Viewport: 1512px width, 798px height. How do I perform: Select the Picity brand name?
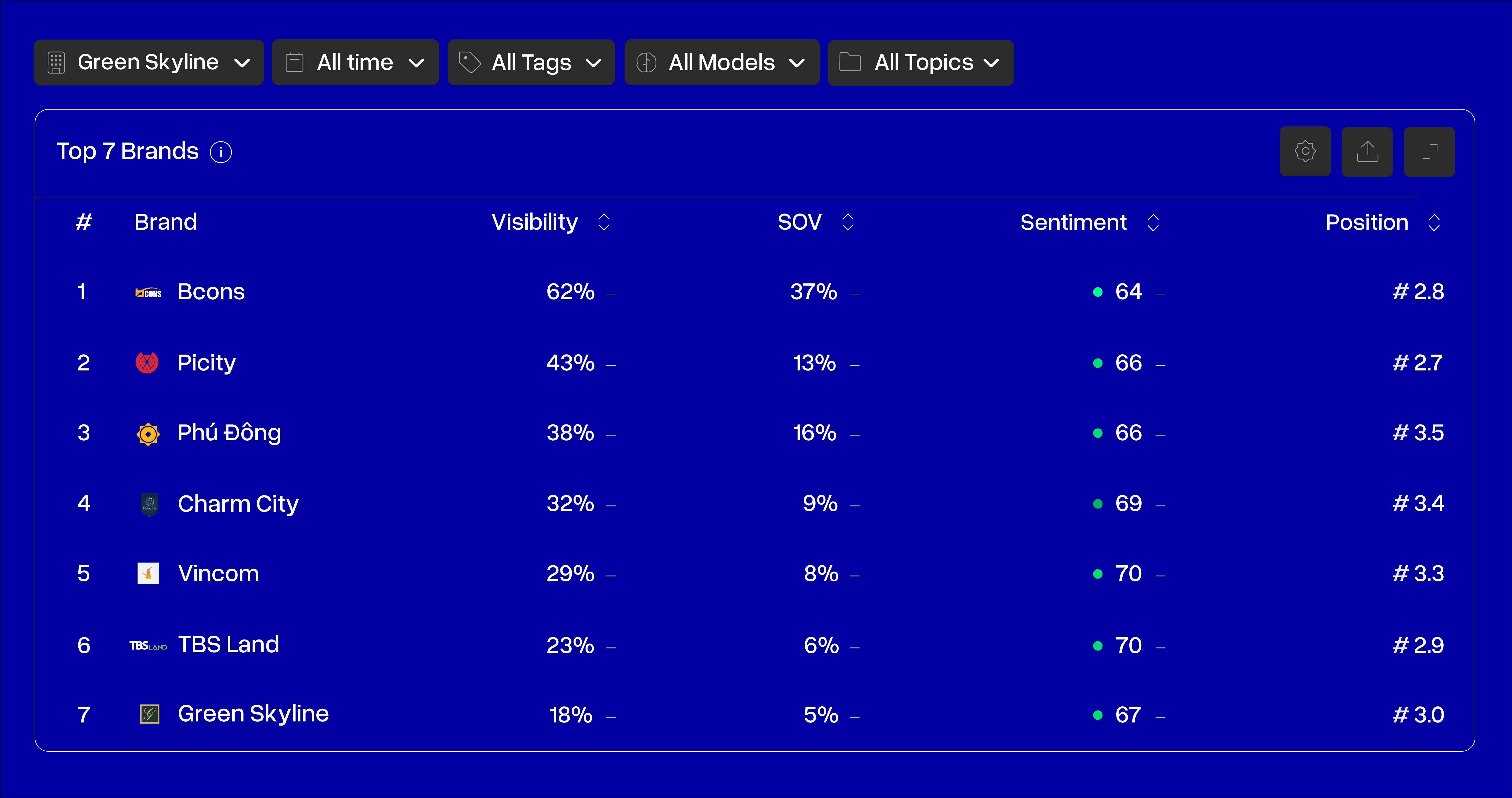click(x=207, y=363)
